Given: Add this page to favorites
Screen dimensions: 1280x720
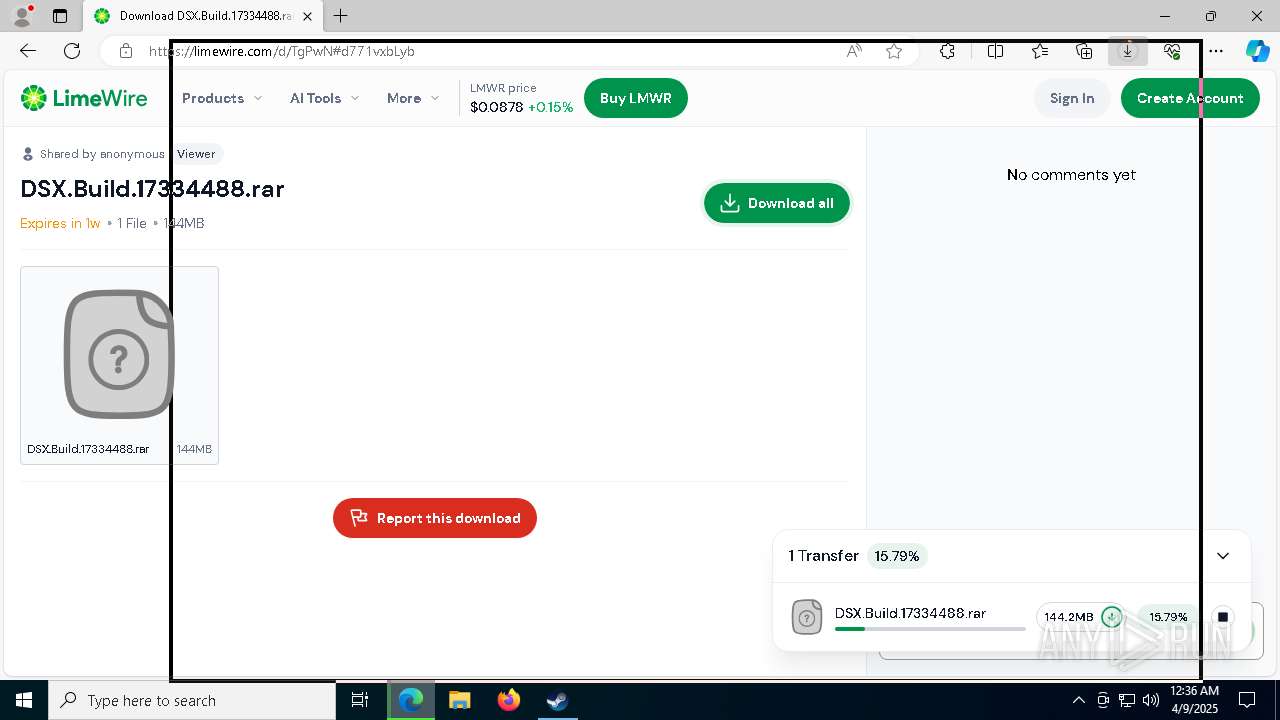Looking at the screenshot, I should (x=894, y=51).
